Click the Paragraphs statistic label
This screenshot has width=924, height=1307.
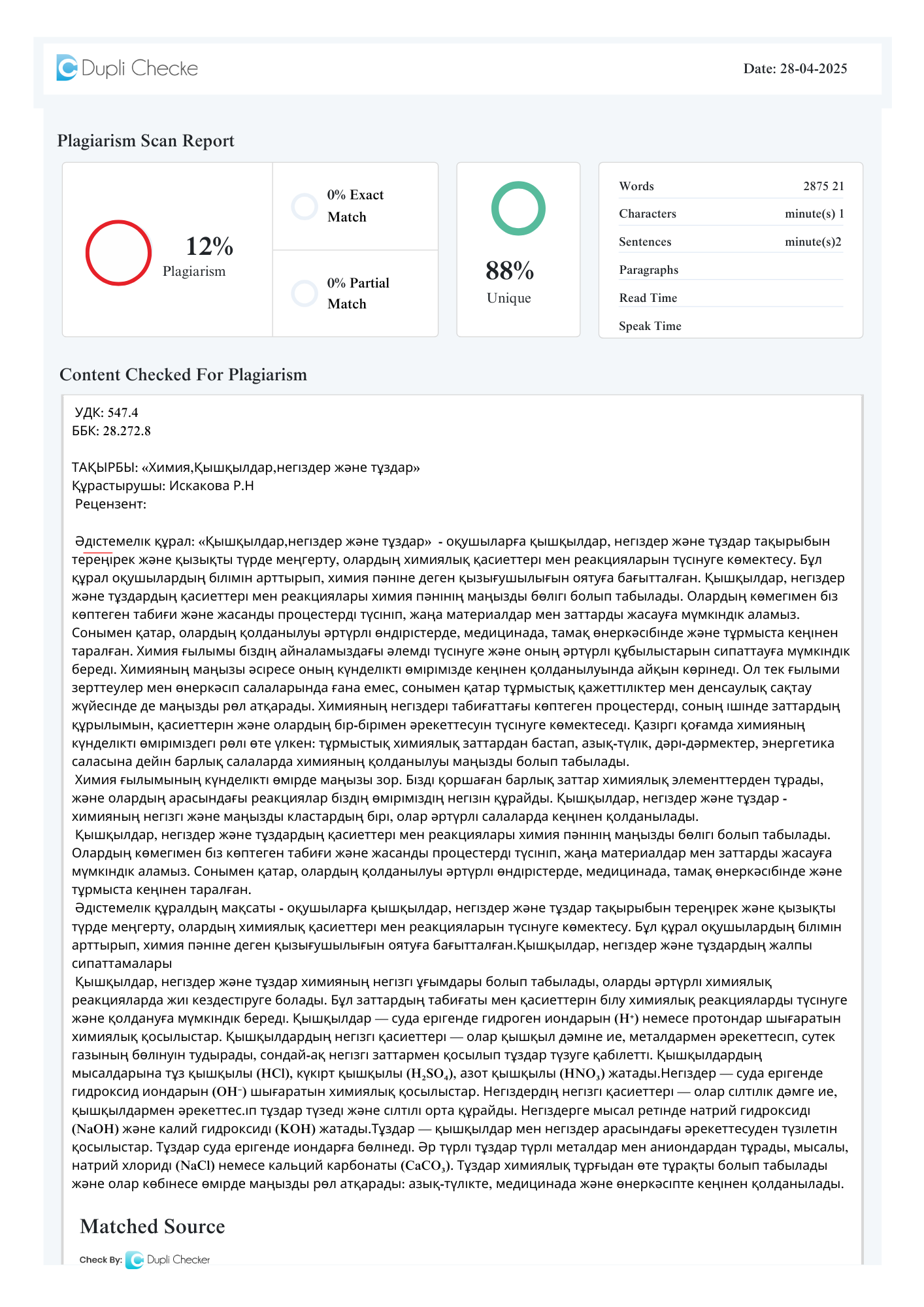point(648,270)
